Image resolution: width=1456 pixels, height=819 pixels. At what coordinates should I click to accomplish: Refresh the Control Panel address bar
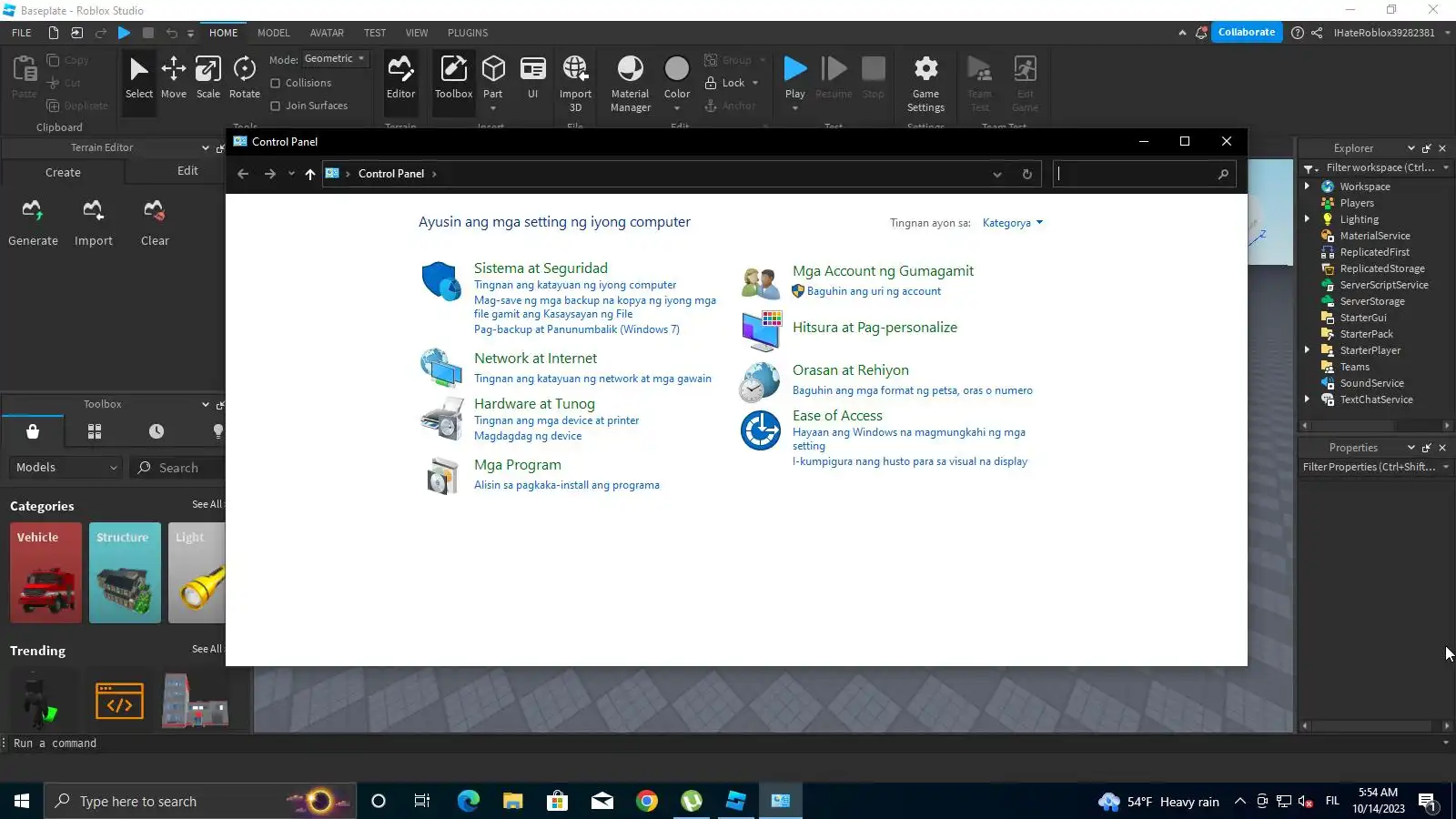1027,174
